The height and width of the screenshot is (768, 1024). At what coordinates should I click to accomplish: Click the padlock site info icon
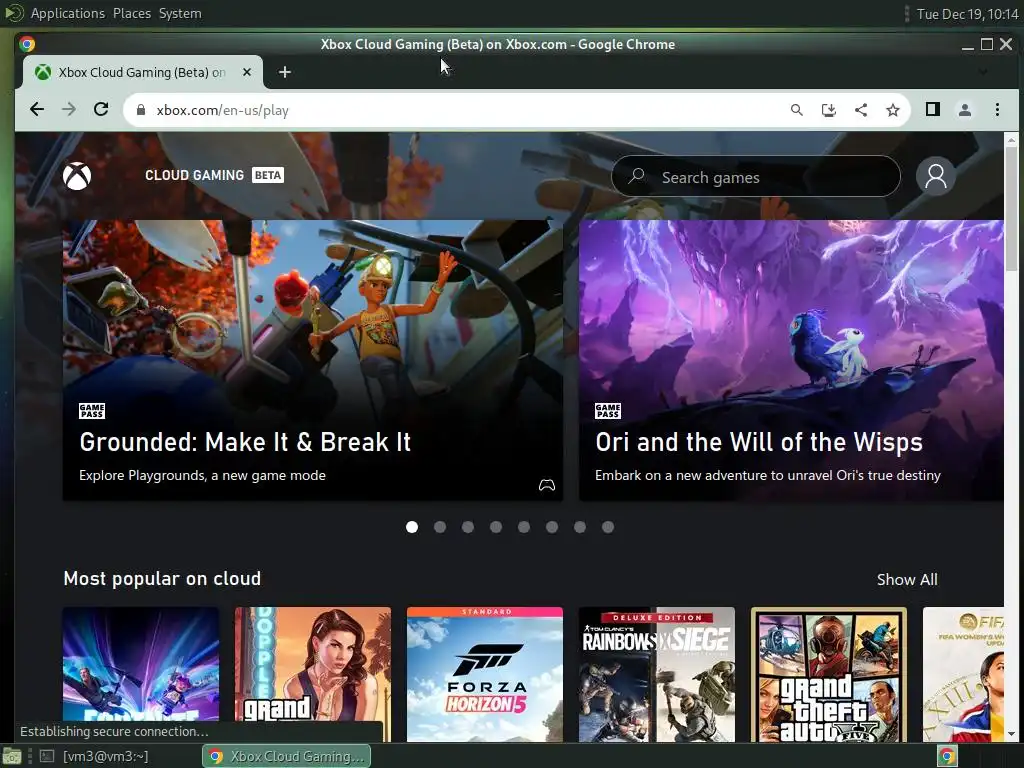click(x=140, y=110)
